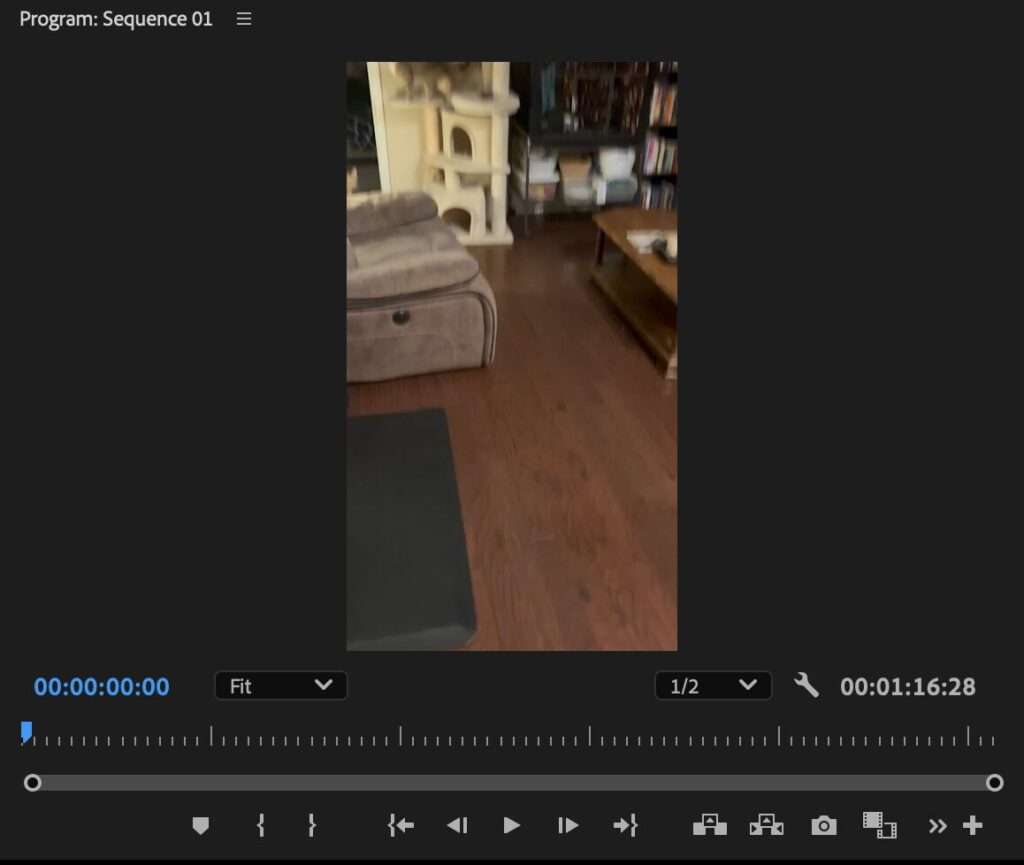1024x865 pixels.
Task: Expand the overflow double-chevron menu
Action: click(x=937, y=826)
